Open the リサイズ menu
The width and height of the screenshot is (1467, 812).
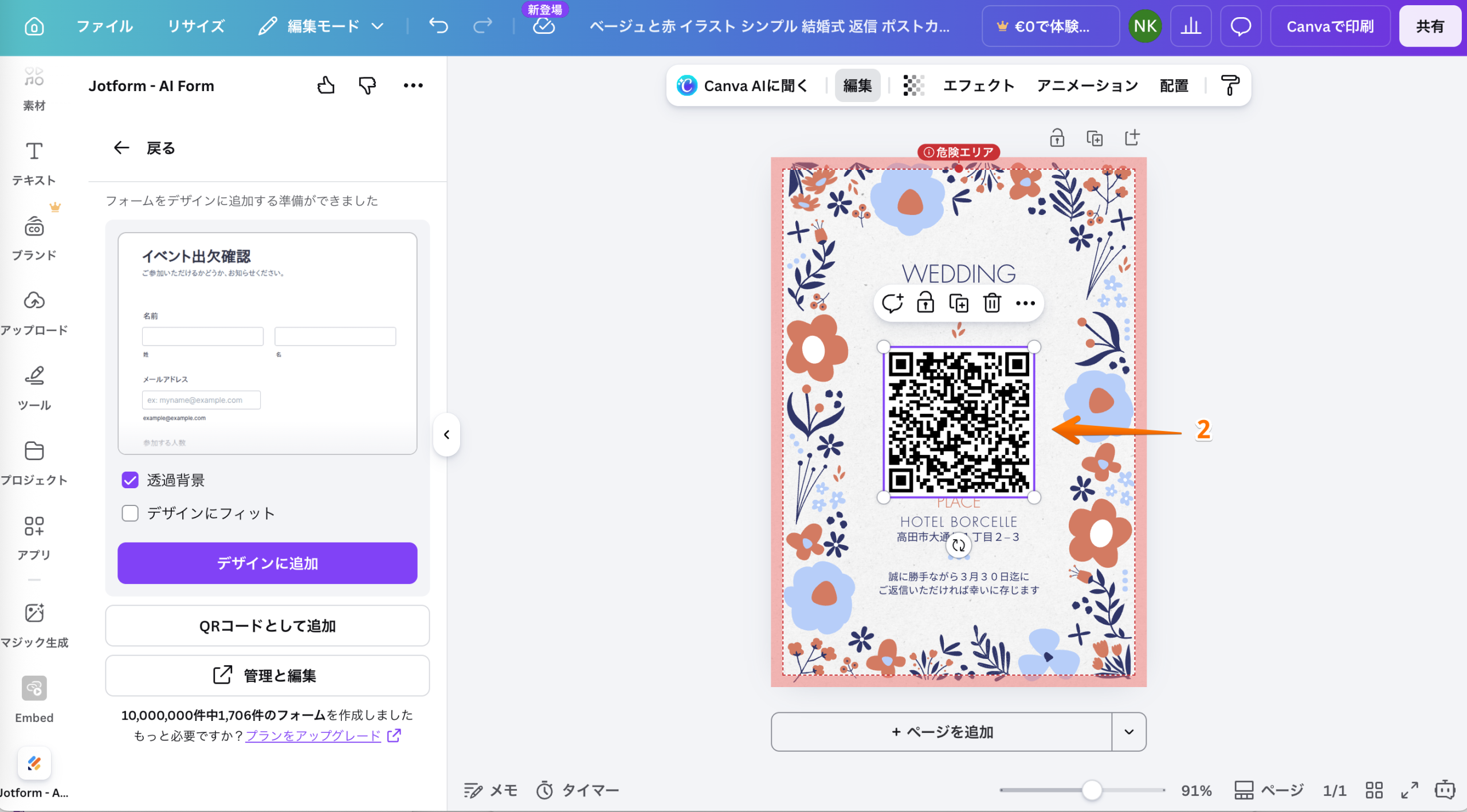[x=196, y=26]
